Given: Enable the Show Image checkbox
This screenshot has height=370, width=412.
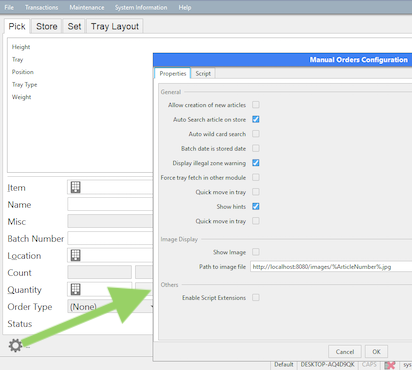Looking at the screenshot, I should pyautogui.click(x=256, y=252).
